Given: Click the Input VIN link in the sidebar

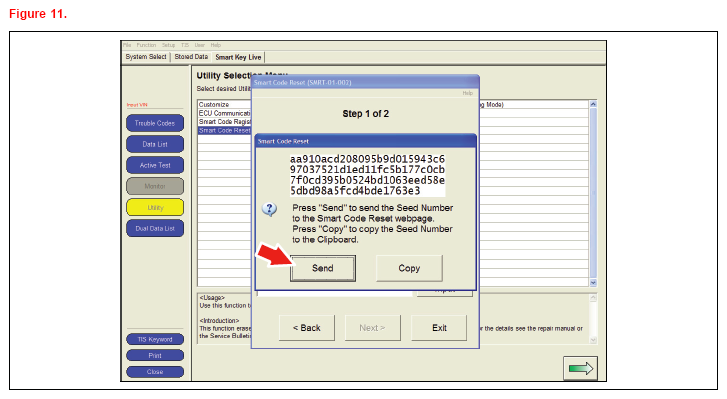Looking at the screenshot, I should (137, 105).
